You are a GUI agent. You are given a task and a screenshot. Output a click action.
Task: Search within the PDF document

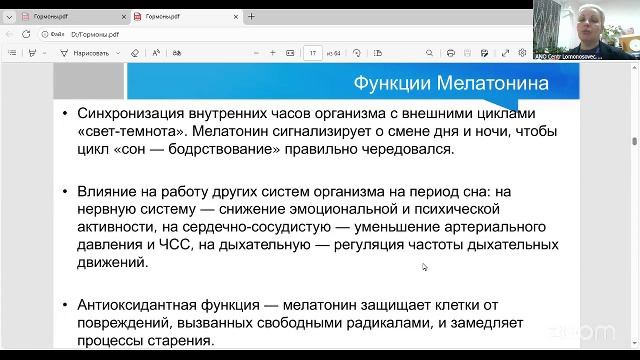[429, 53]
